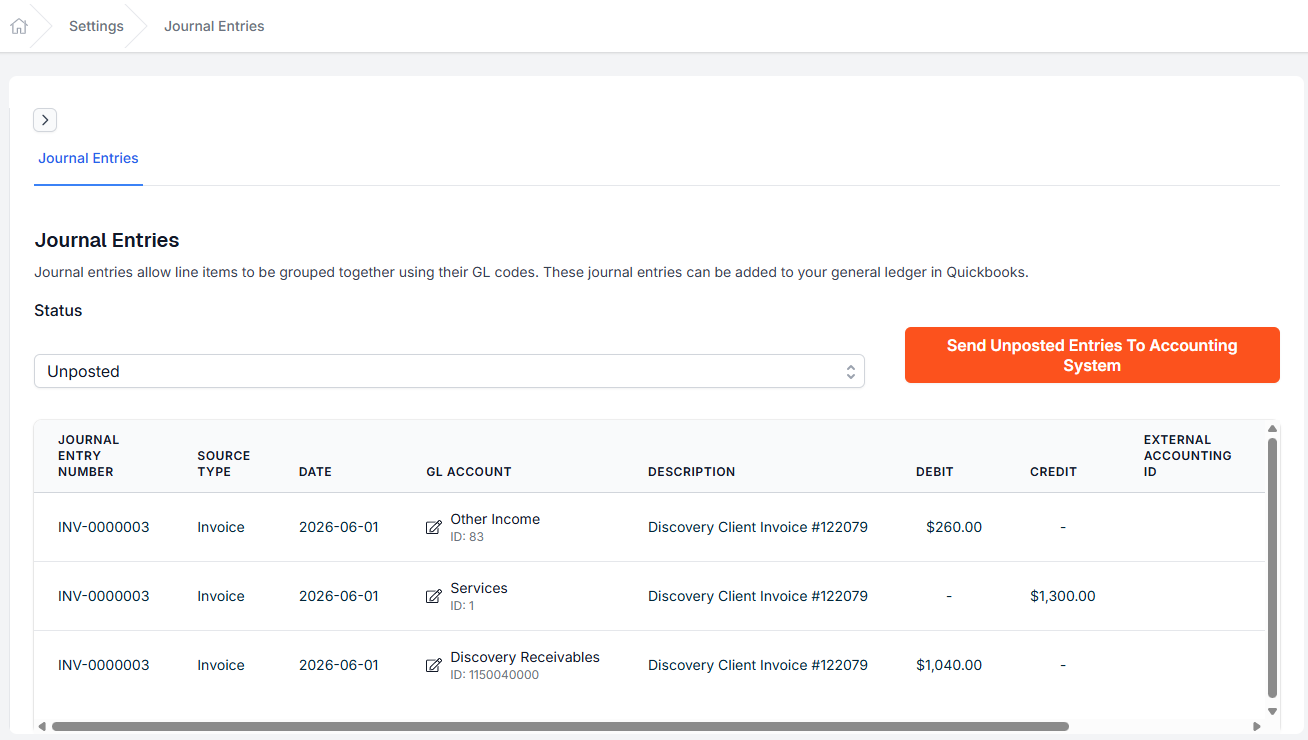The height and width of the screenshot is (740, 1308).
Task: Click the scroll-down arrow of the table
Action: (x=1272, y=711)
